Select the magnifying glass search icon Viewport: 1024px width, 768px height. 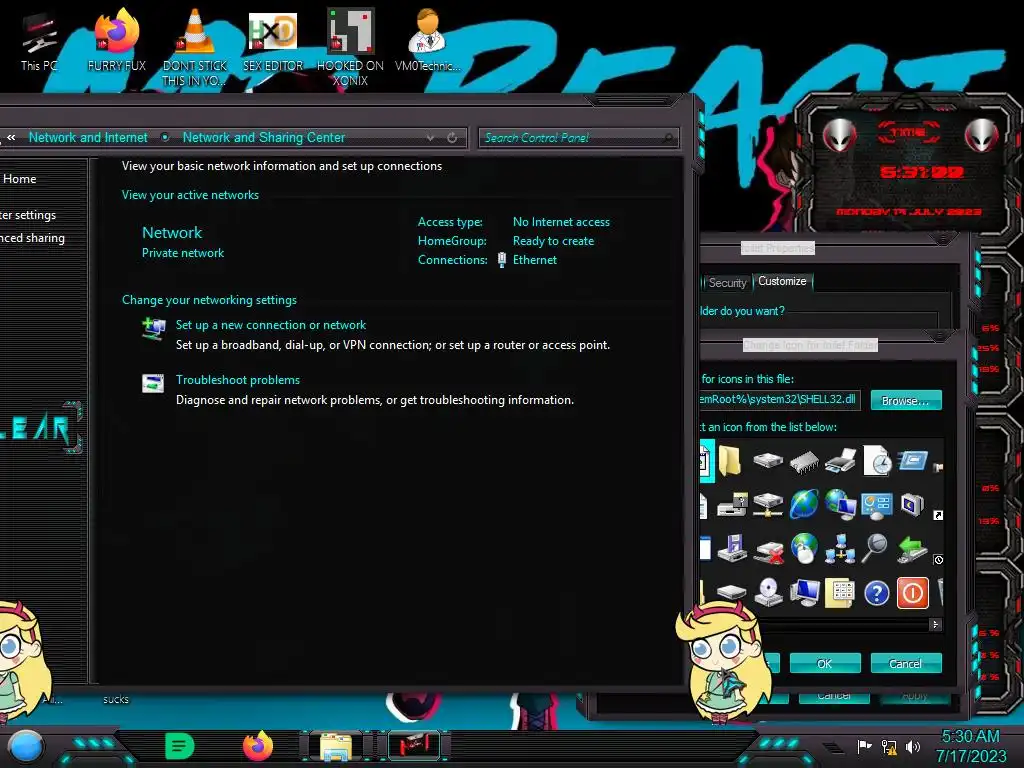coord(875,549)
